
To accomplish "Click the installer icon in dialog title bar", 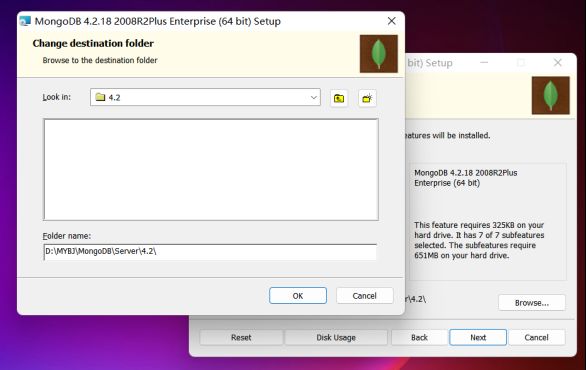I will coord(25,21).
